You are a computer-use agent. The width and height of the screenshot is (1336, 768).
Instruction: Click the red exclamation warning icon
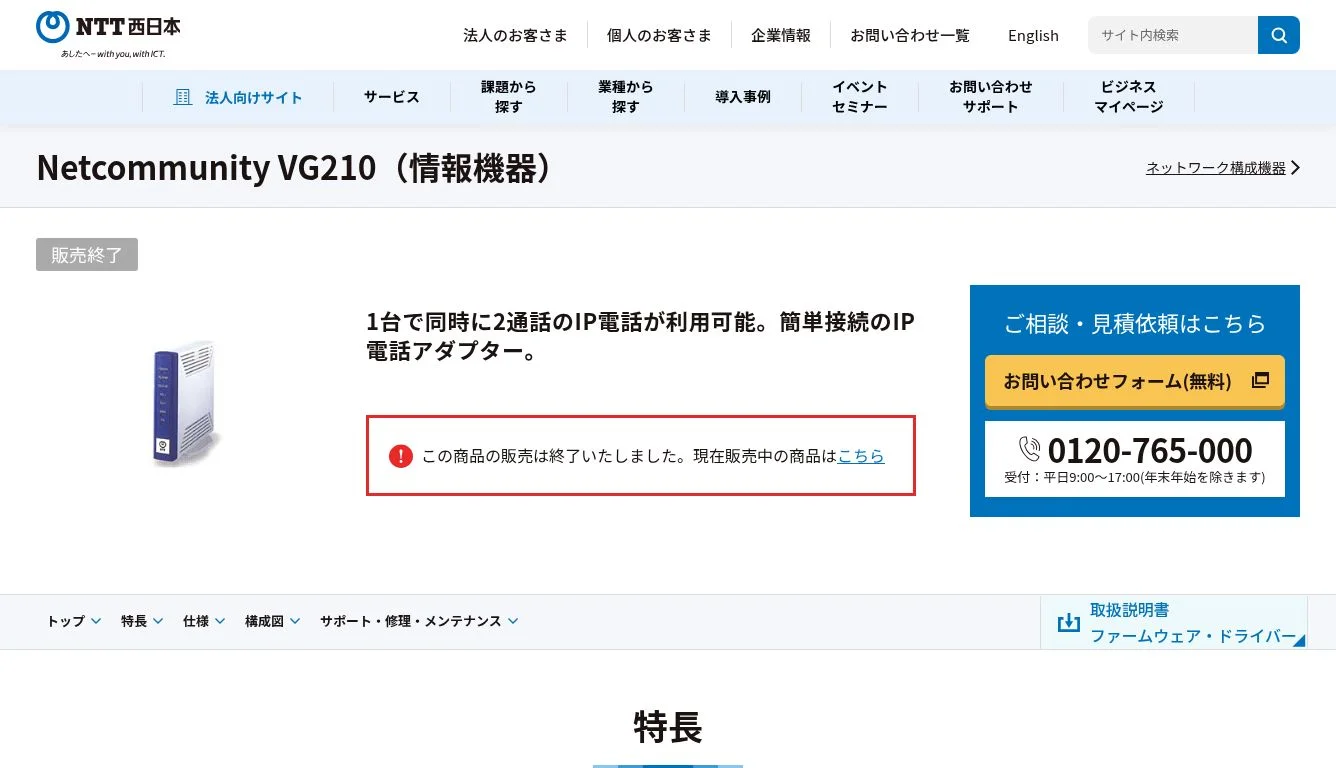[401, 456]
